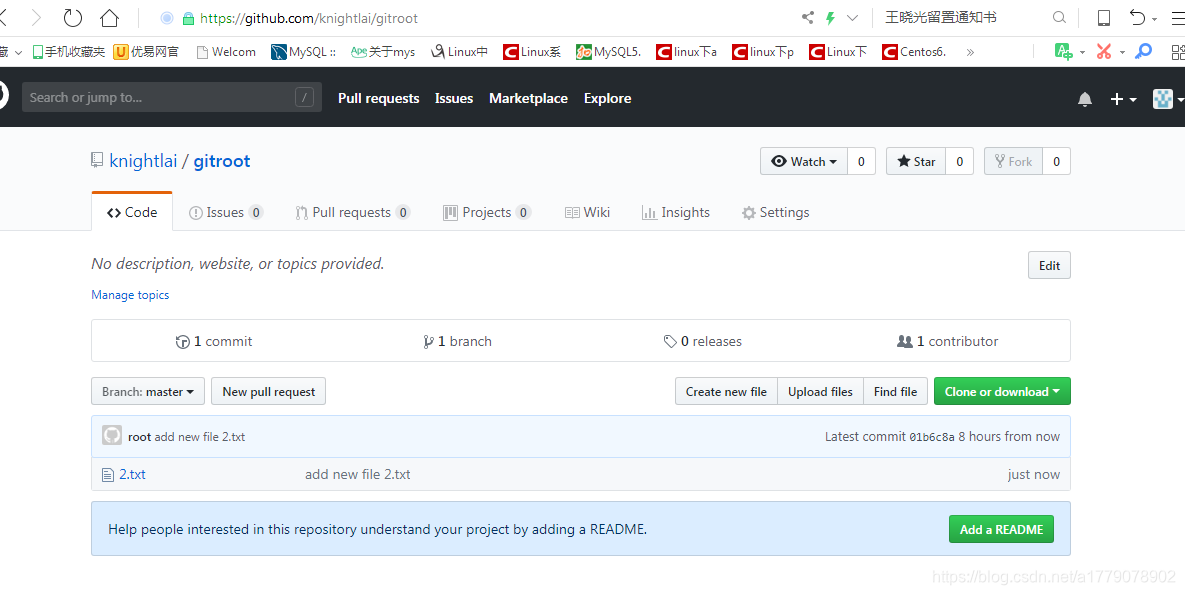Switch to the Issues repository tab
Image resolution: width=1185 pixels, height=595 pixels.
pyautogui.click(x=225, y=212)
